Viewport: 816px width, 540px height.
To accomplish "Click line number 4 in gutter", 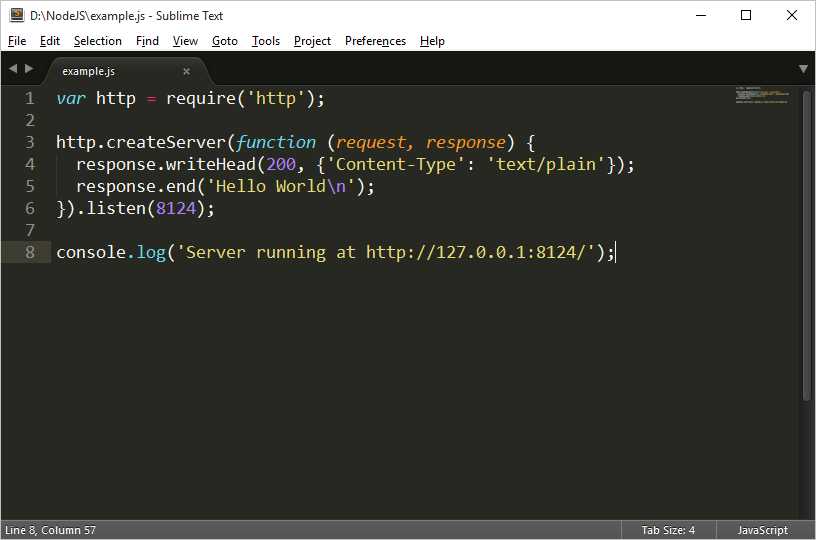I will tap(30, 164).
